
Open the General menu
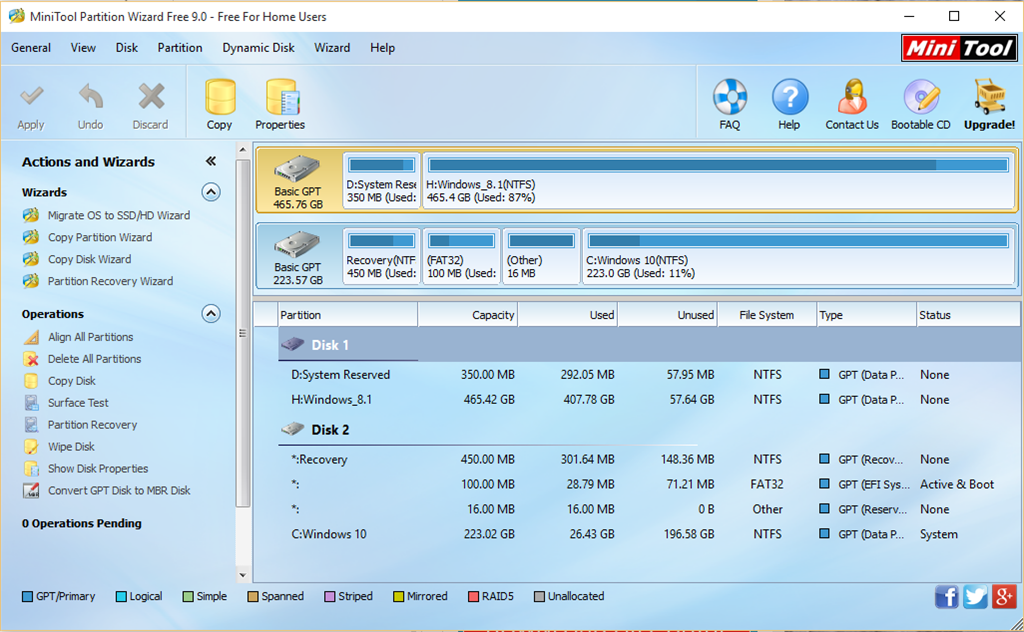31,48
